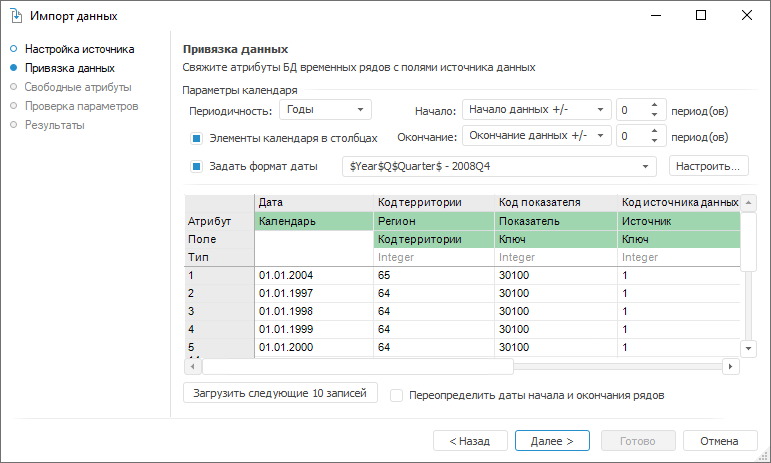The image size is (771, 463).
Task: Increase the Начало period spinner value
Action: tap(655, 105)
